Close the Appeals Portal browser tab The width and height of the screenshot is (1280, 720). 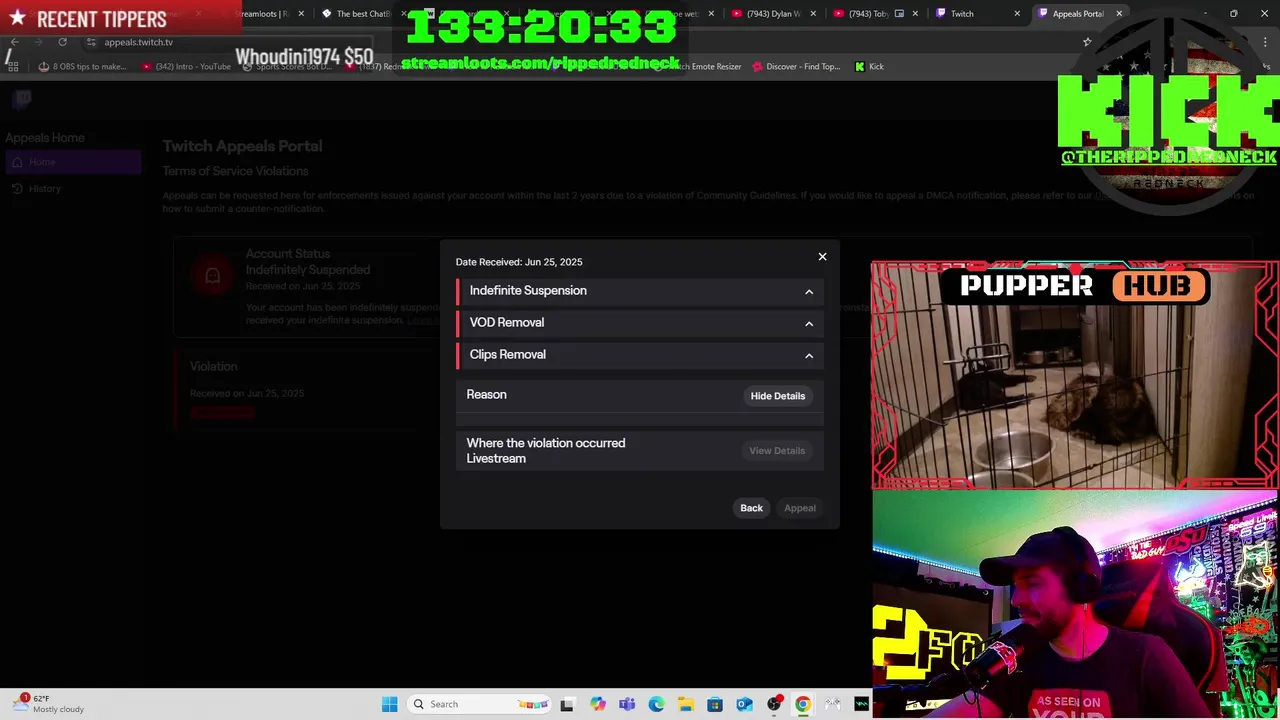[1119, 14]
